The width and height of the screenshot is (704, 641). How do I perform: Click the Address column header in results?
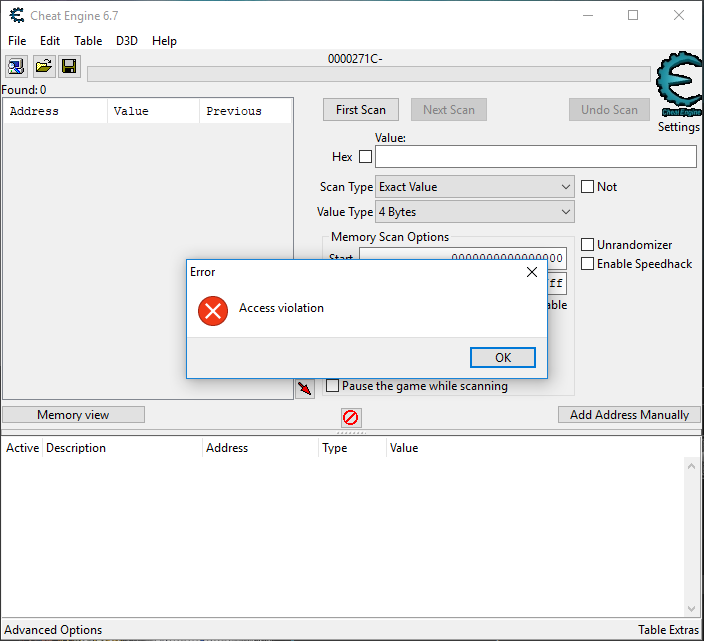click(55, 111)
